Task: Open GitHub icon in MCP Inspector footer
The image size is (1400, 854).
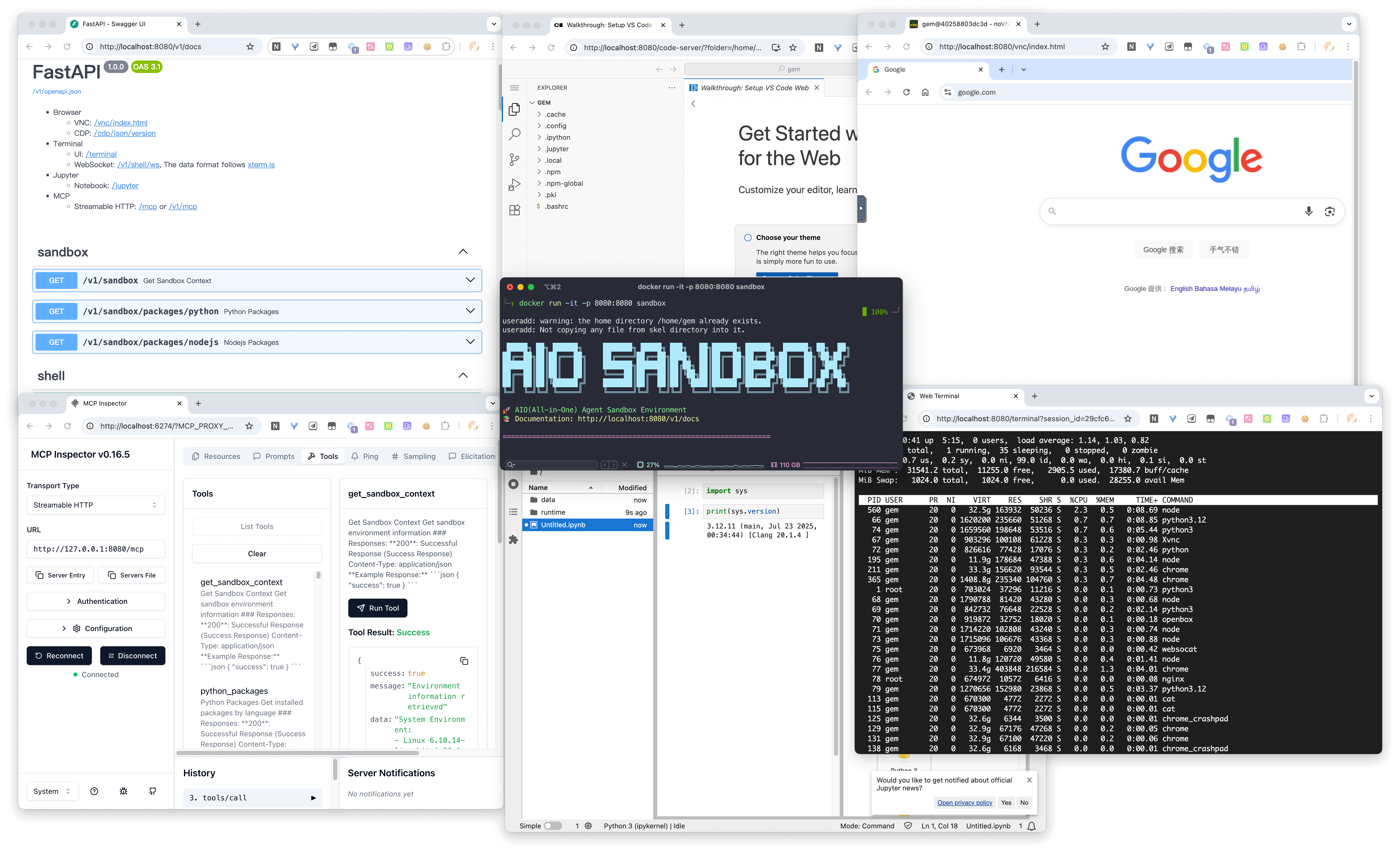Action: coord(152,791)
